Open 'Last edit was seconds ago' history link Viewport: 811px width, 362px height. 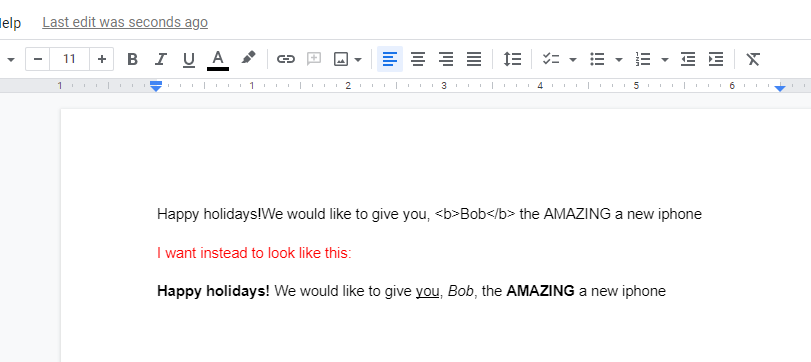(125, 23)
